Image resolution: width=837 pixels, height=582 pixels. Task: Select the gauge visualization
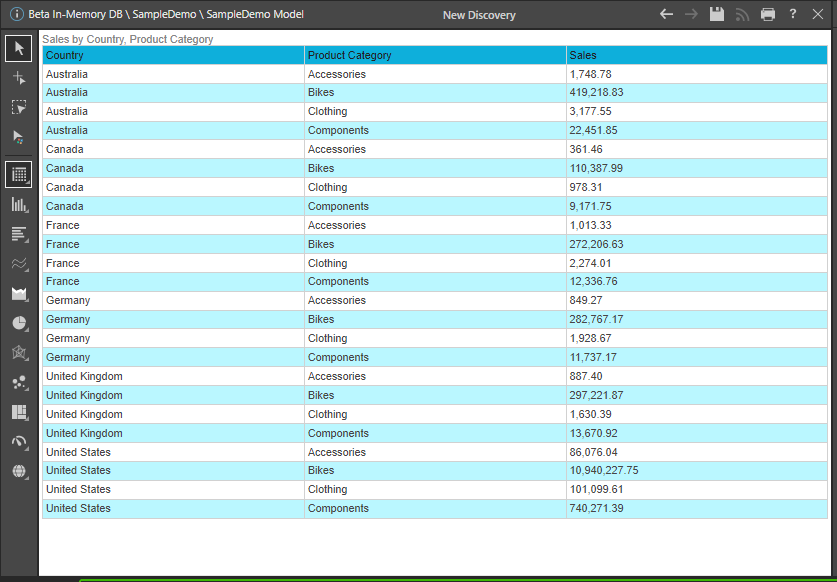(18, 442)
